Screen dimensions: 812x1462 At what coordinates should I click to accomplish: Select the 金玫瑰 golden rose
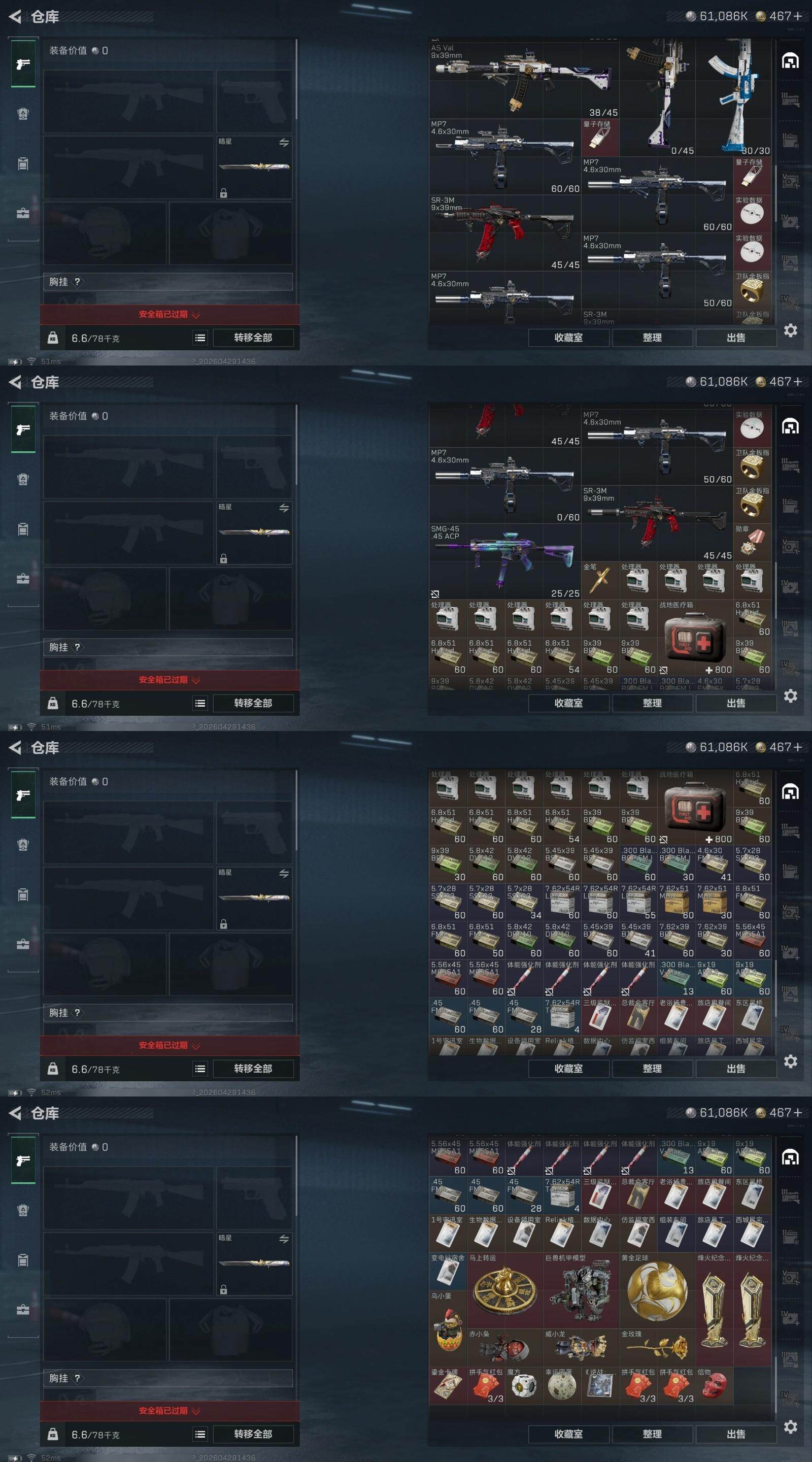[657, 1348]
